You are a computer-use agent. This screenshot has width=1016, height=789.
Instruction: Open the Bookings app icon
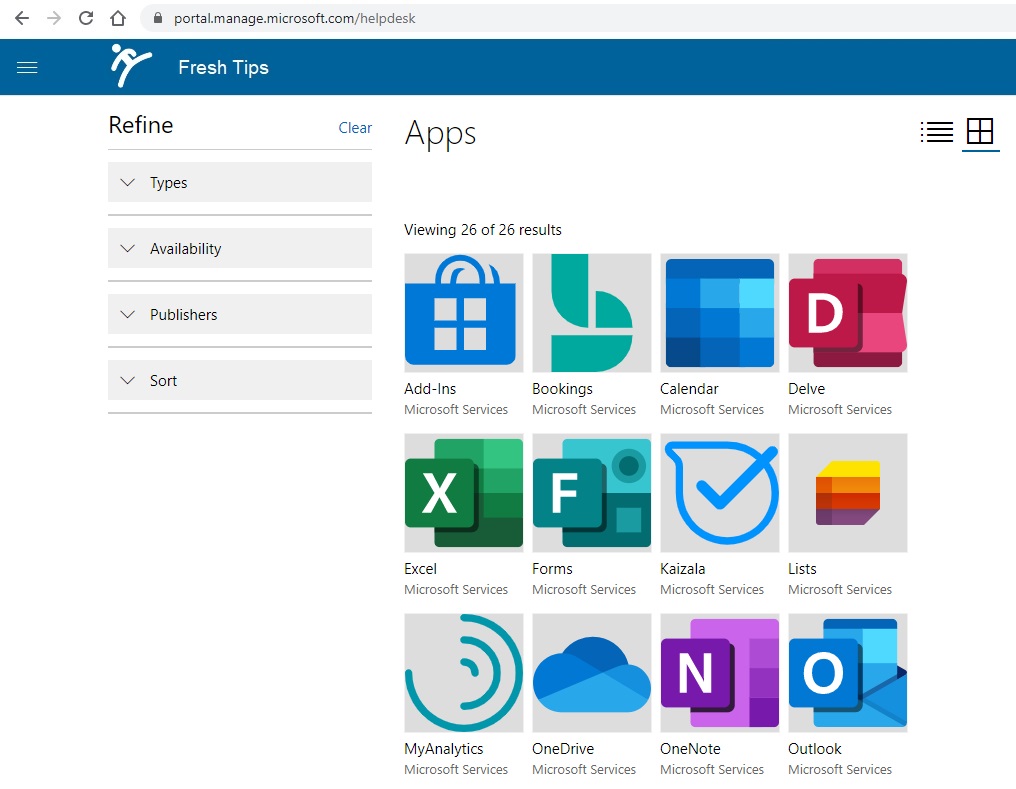592,313
